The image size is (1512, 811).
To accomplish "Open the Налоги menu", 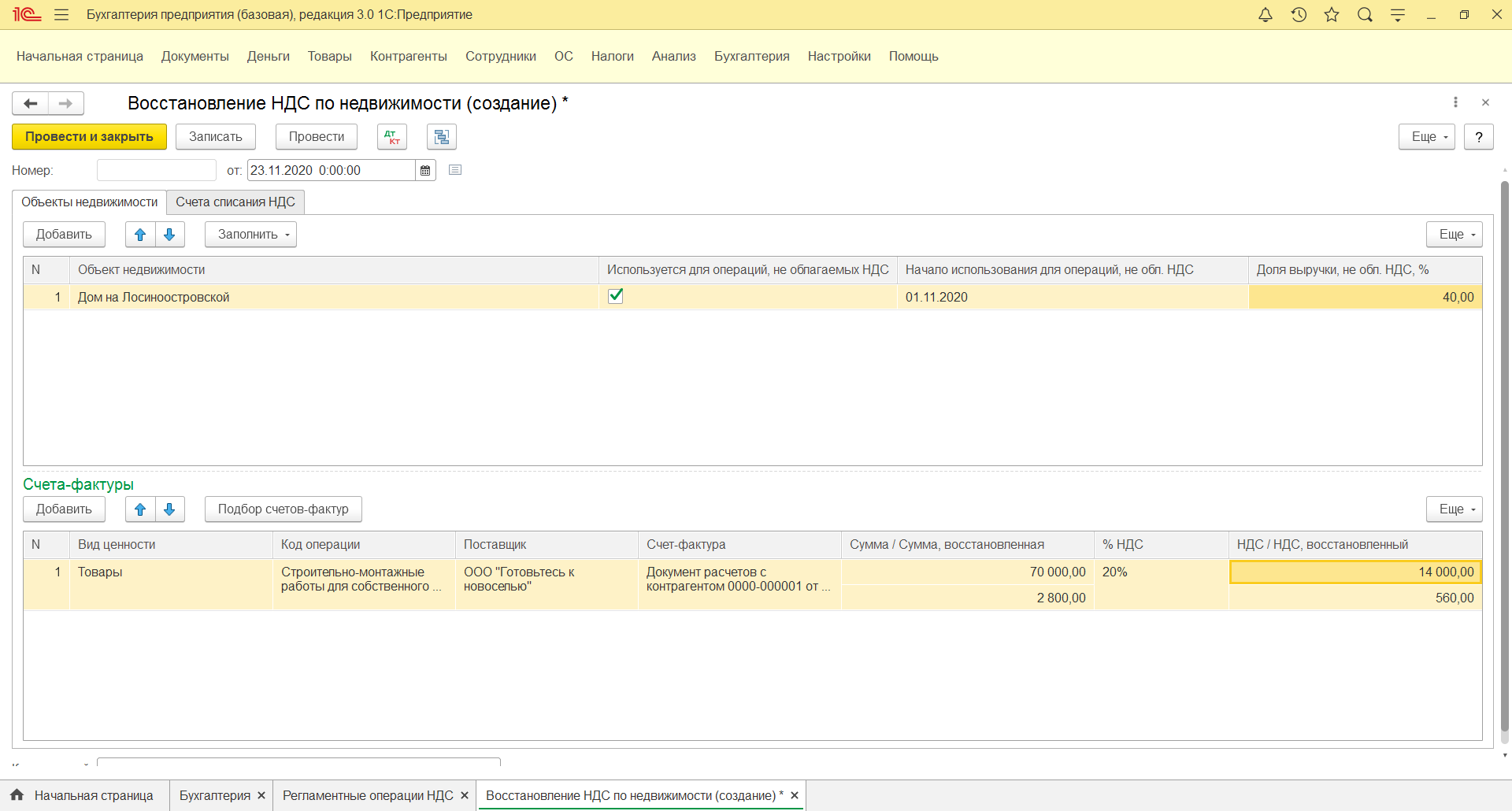I will click(613, 57).
